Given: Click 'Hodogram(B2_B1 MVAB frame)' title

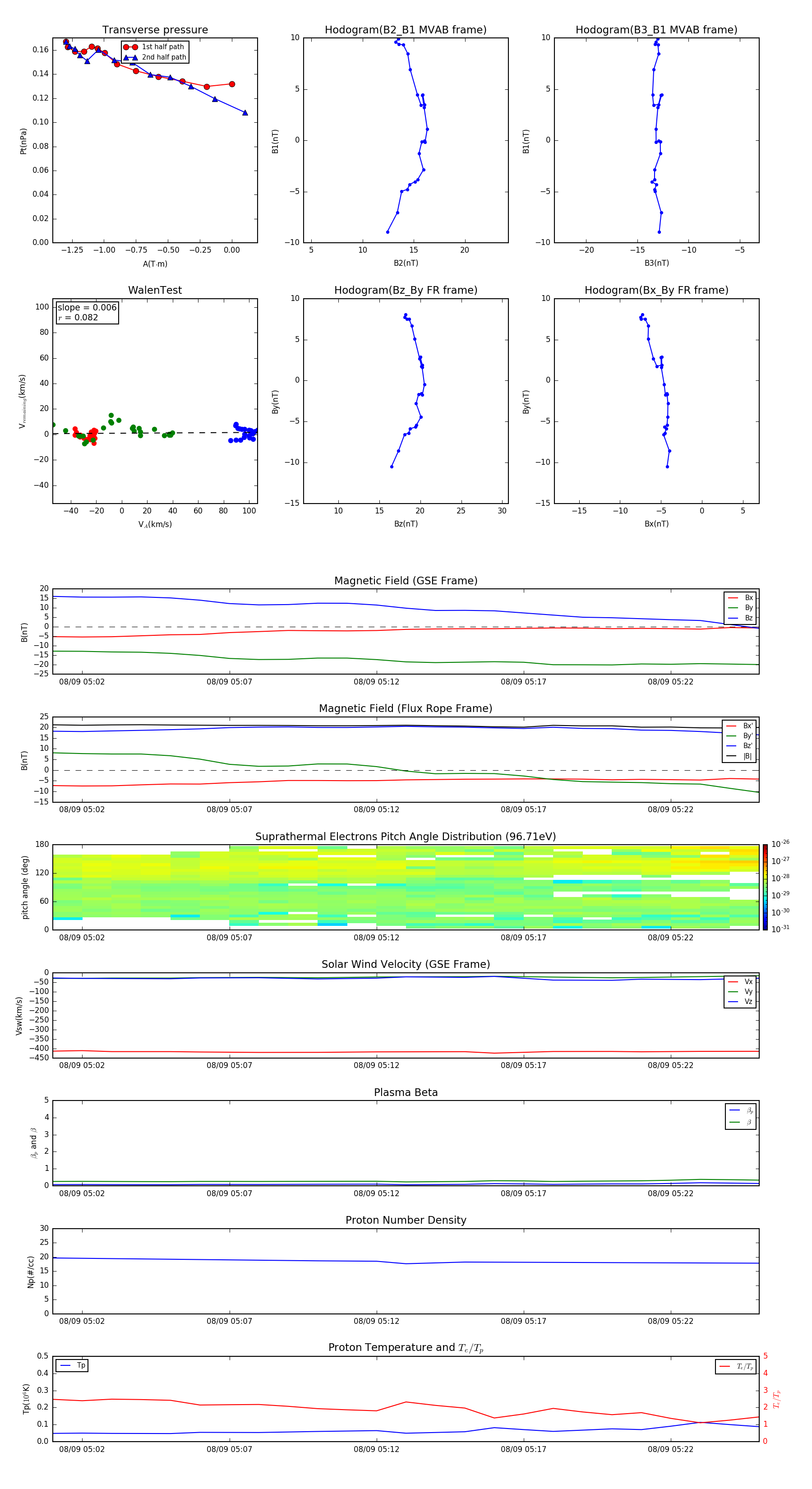Looking at the screenshot, I should click(406, 30).
